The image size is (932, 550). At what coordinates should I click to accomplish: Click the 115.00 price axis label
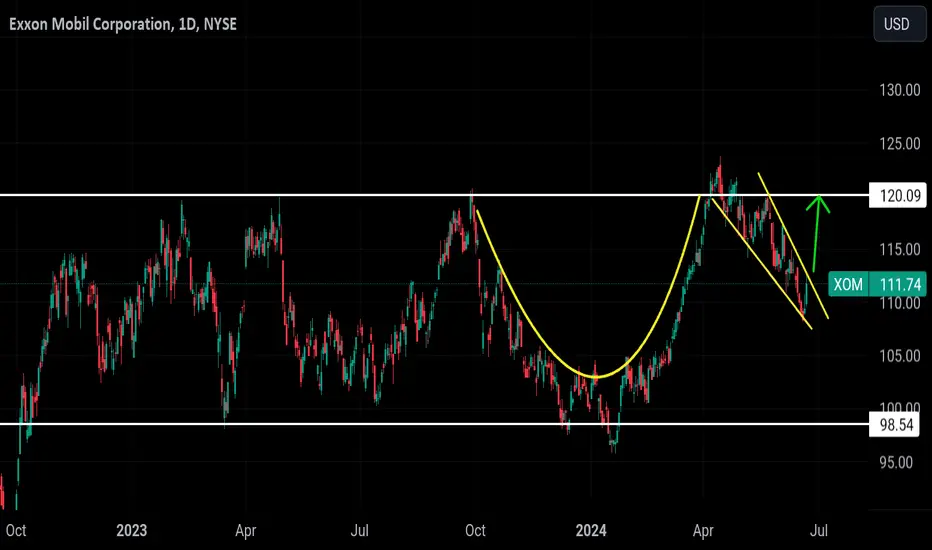899,250
